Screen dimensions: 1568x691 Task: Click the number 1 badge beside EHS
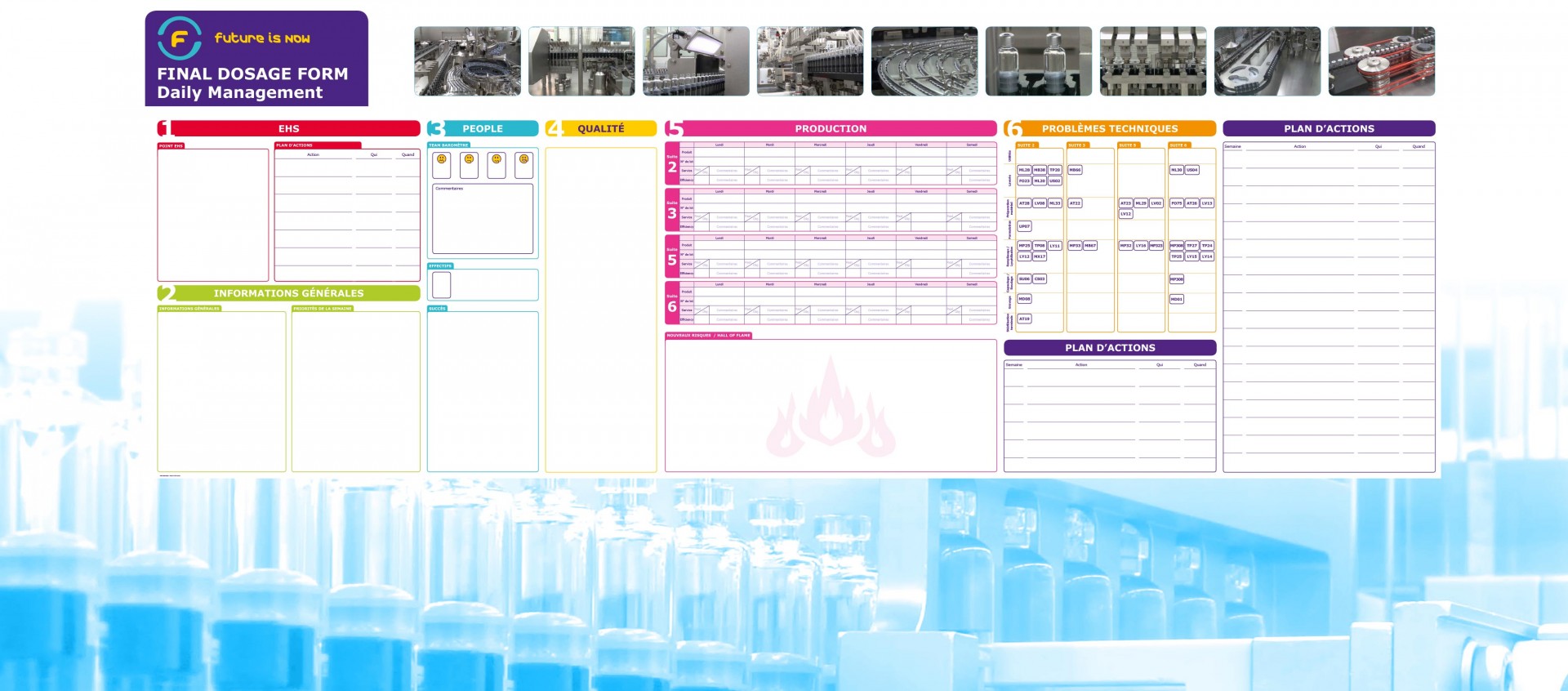pos(164,128)
